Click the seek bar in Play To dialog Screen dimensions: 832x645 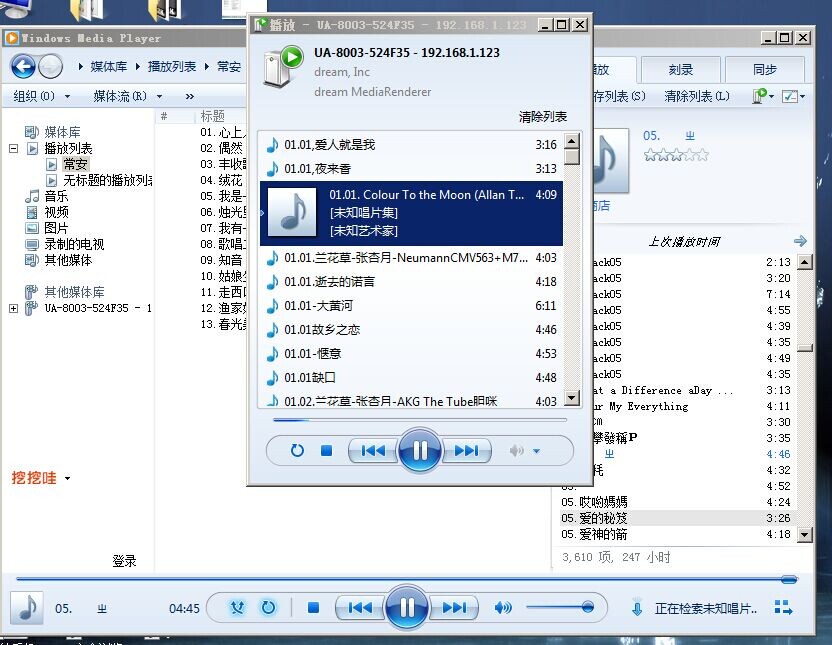[420, 420]
